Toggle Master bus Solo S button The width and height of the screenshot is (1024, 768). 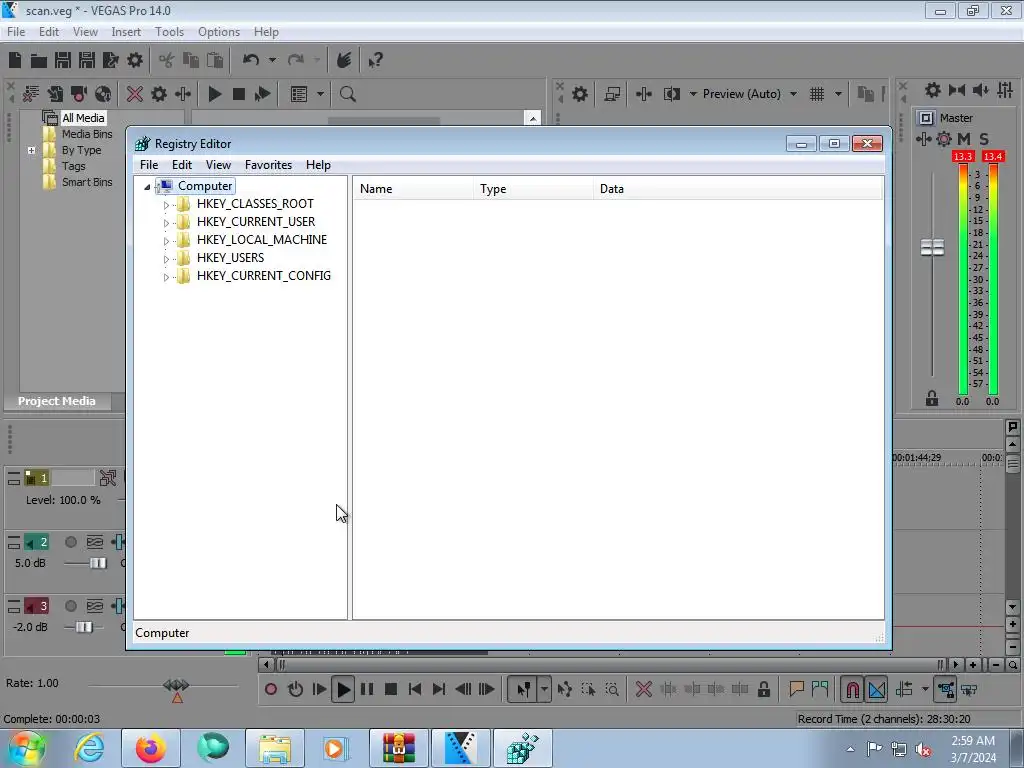(984, 138)
